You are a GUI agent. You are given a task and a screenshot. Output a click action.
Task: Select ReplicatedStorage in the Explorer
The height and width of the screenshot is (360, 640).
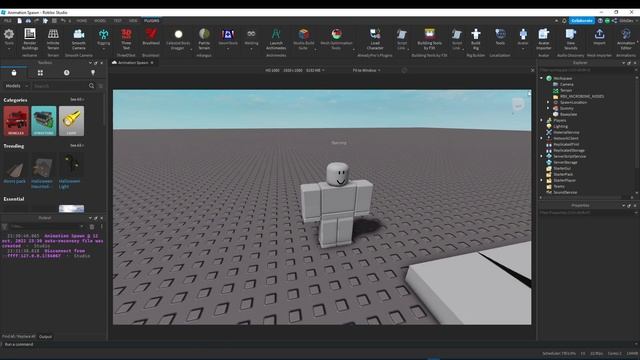coord(569,150)
